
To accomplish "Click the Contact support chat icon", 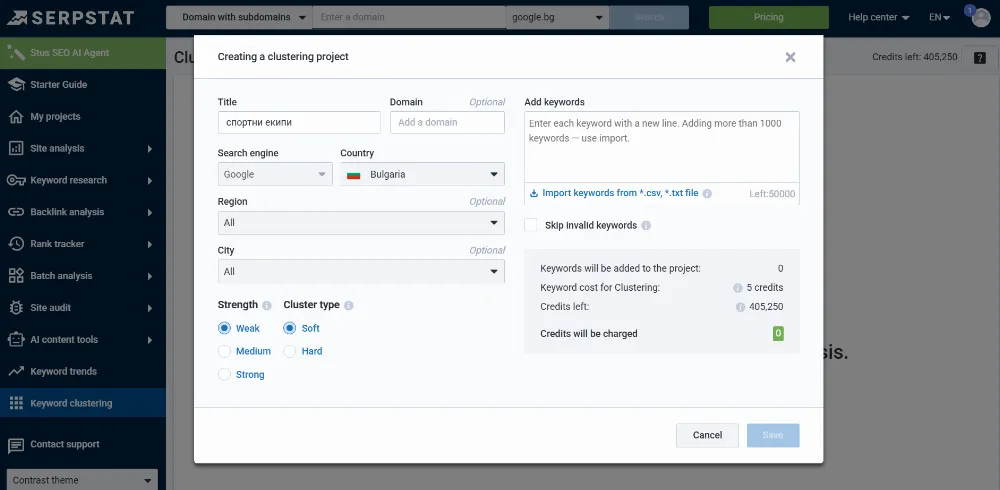I will pos(16,445).
